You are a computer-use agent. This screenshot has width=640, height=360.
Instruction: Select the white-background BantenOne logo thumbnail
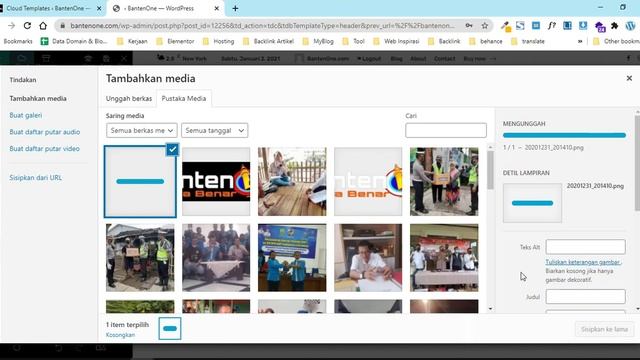coord(368,182)
